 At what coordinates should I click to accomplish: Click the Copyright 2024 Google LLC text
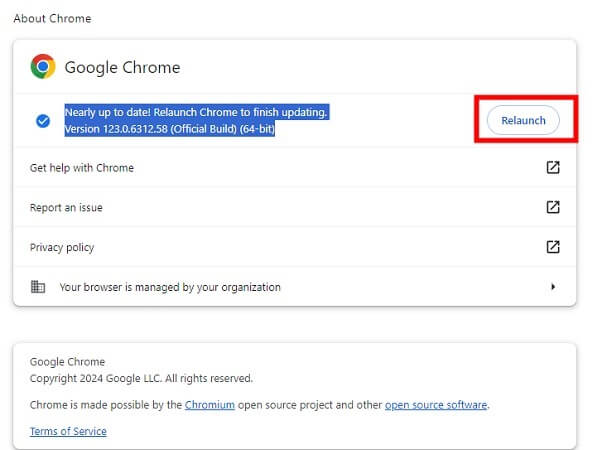pos(141,379)
